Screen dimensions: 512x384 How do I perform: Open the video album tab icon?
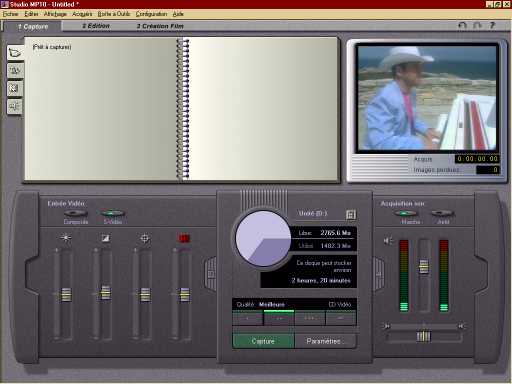coord(15,53)
